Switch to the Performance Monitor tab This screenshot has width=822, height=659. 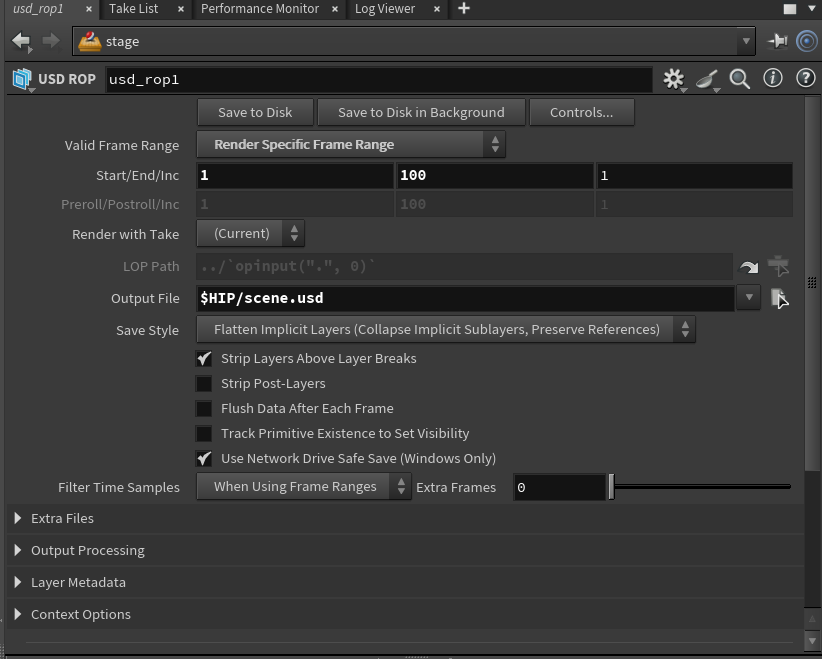click(259, 9)
